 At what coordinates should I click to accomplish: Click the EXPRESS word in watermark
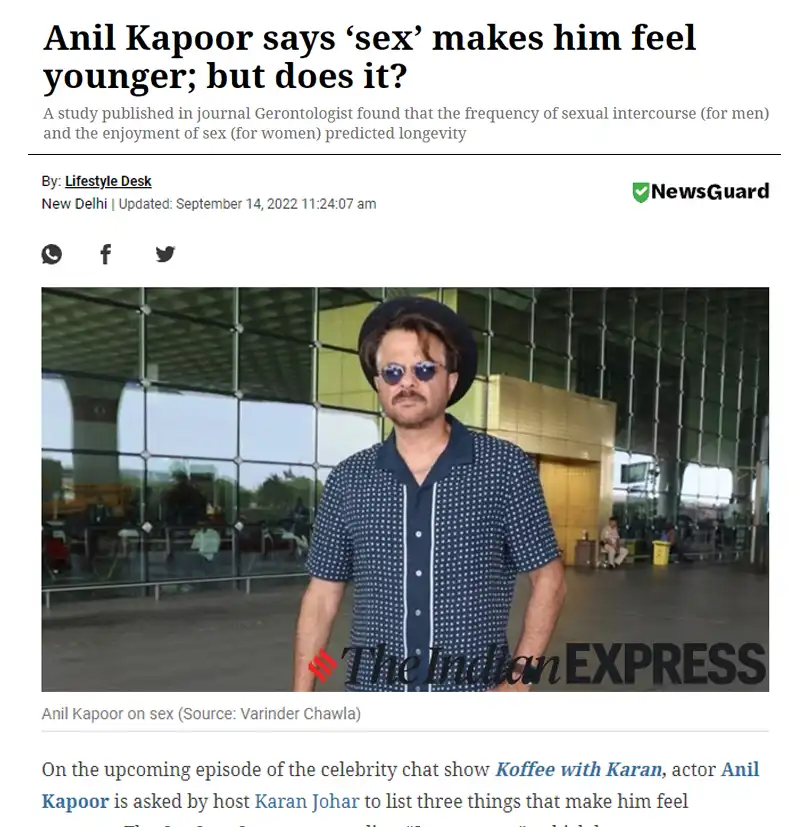click(x=666, y=664)
